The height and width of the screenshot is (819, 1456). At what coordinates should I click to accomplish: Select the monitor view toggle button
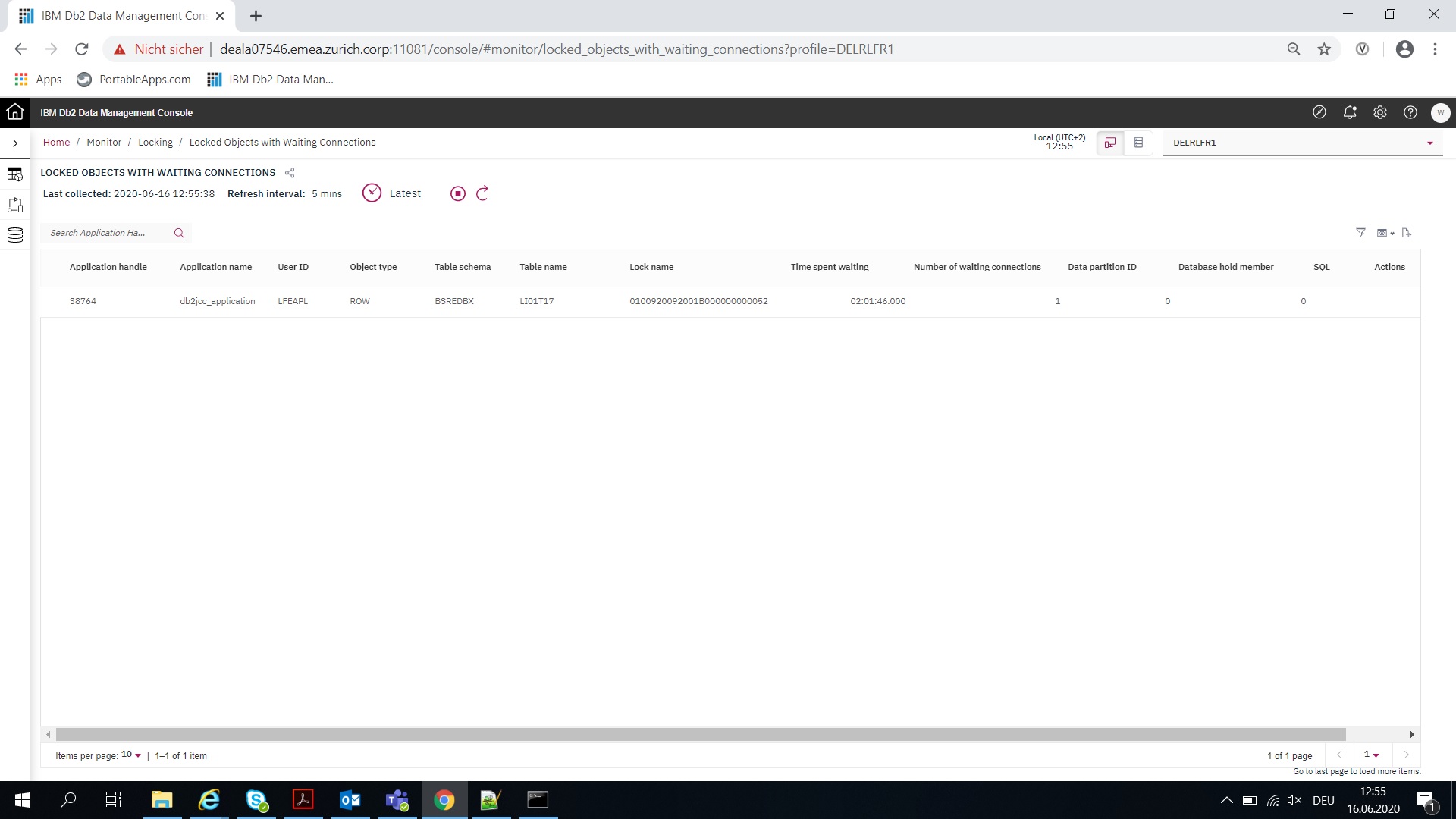click(x=1110, y=143)
